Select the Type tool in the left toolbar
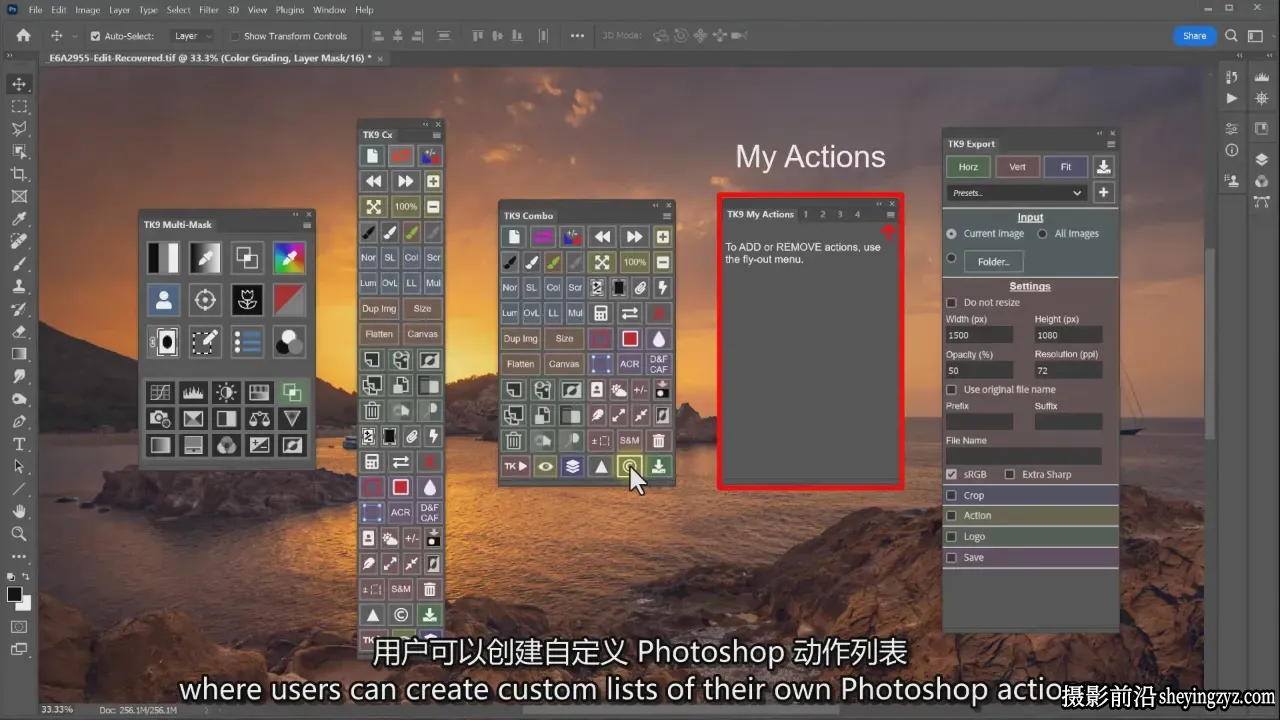1280x720 pixels. [19, 444]
